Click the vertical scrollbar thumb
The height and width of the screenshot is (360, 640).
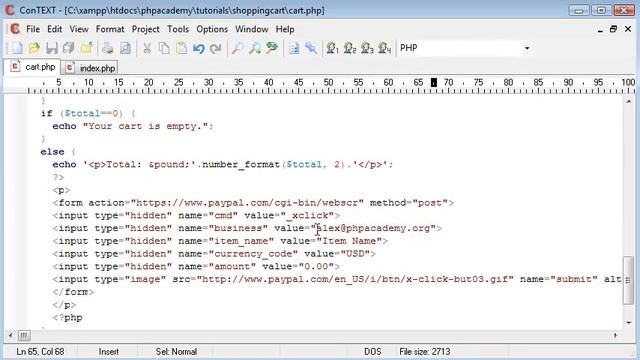629,280
